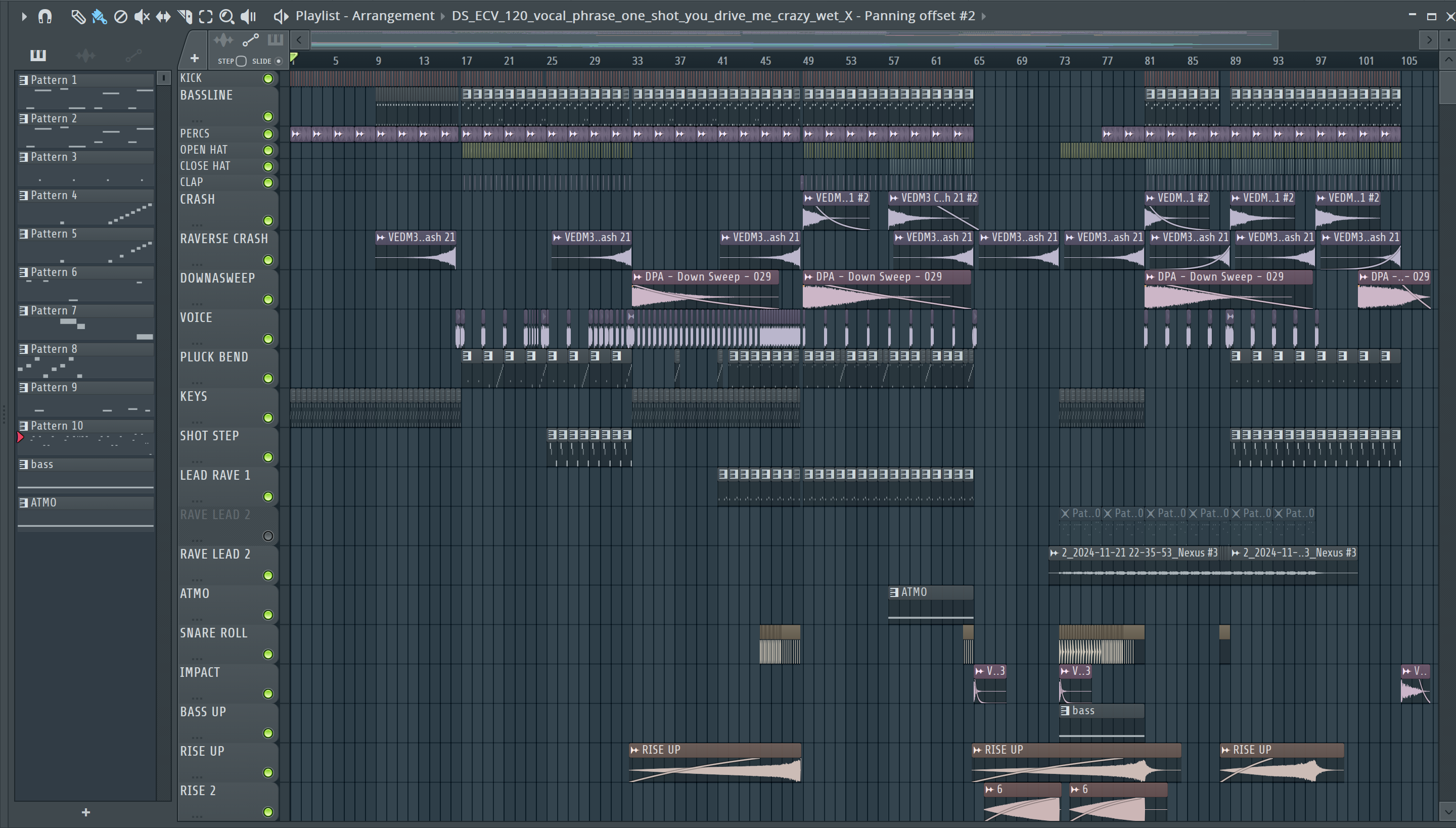
Task: Mute the PERCS track
Action: (268, 134)
